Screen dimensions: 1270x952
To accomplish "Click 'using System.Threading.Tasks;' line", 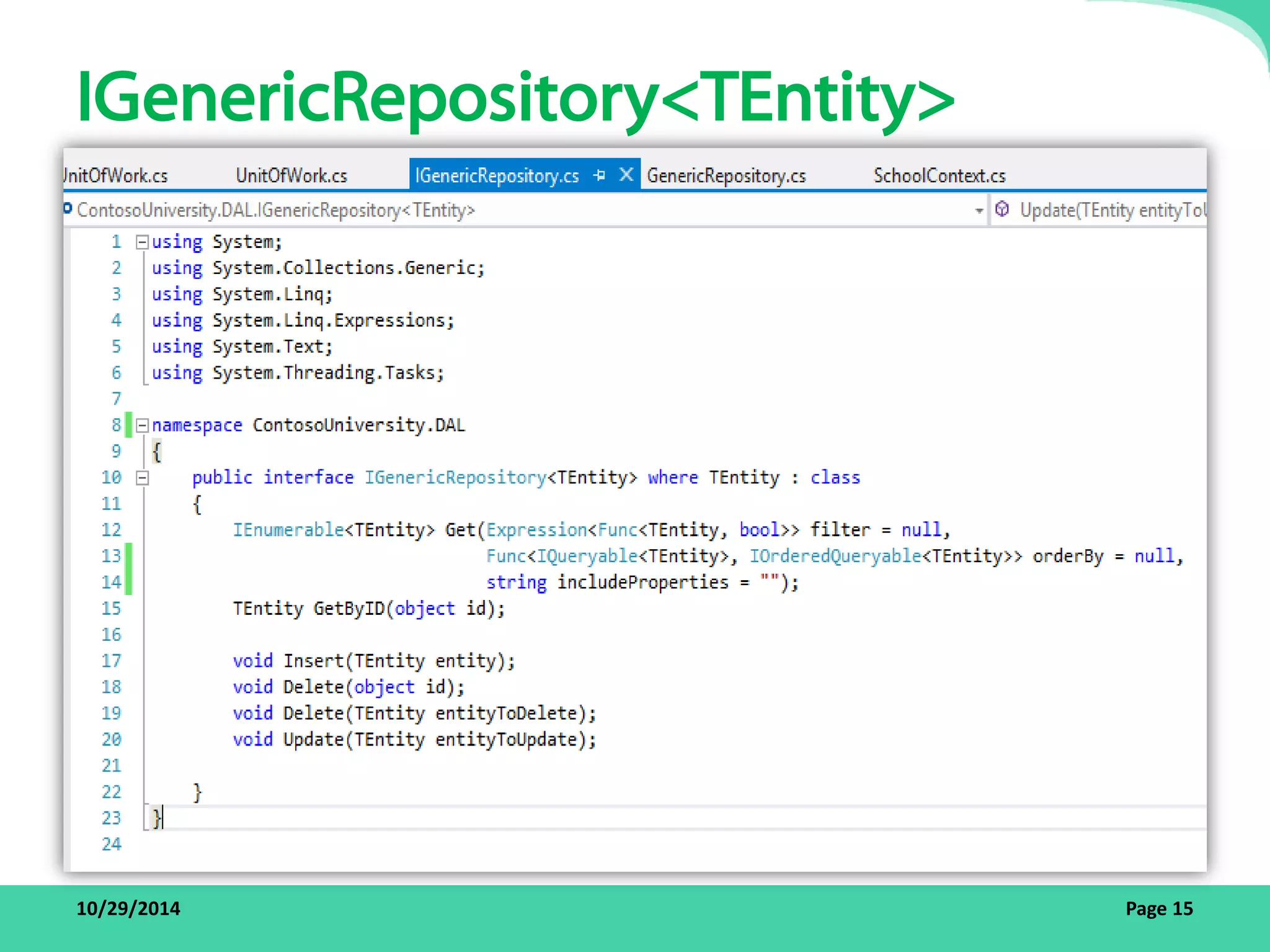I will (x=298, y=373).
